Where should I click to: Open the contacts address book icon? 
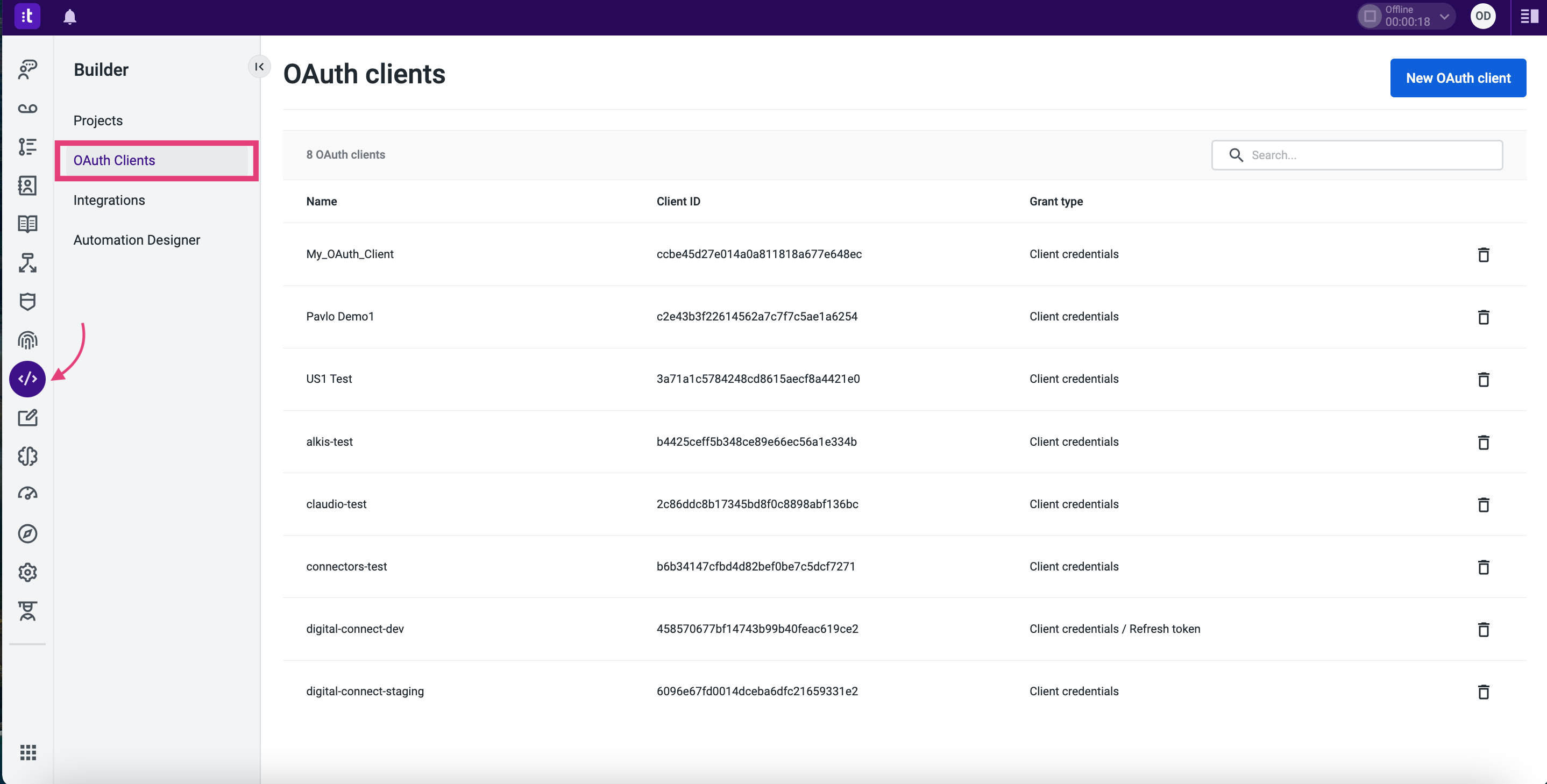pyautogui.click(x=27, y=186)
